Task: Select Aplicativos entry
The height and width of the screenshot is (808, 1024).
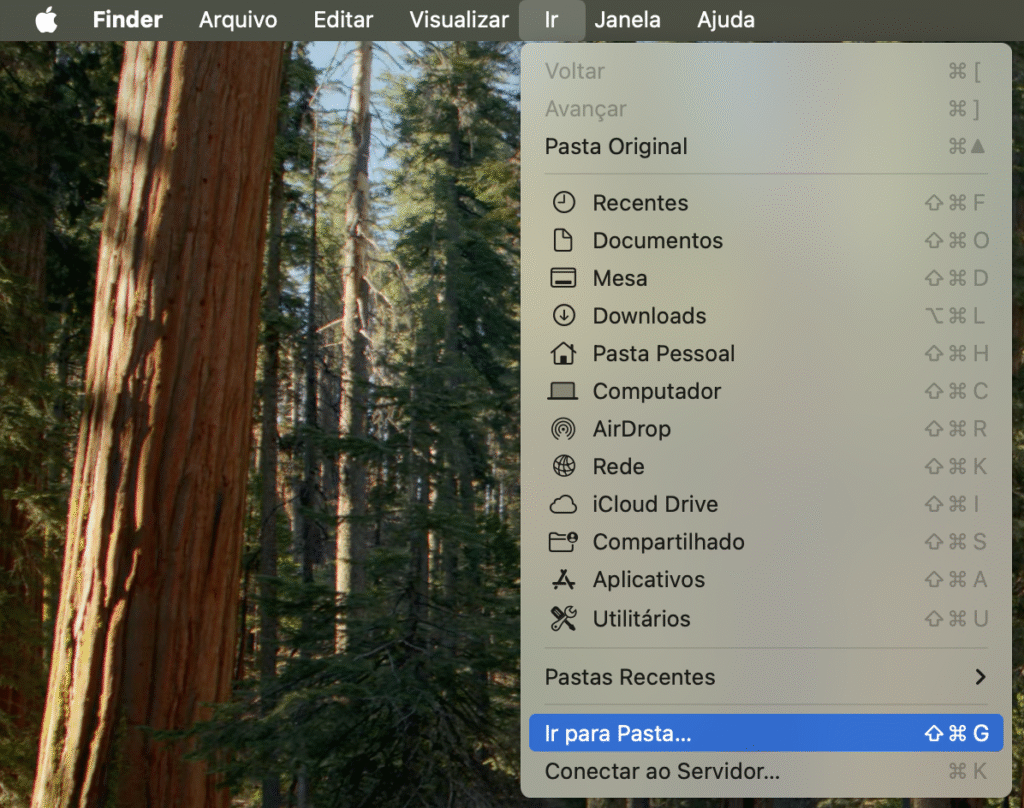Action: click(x=765, y=580)
